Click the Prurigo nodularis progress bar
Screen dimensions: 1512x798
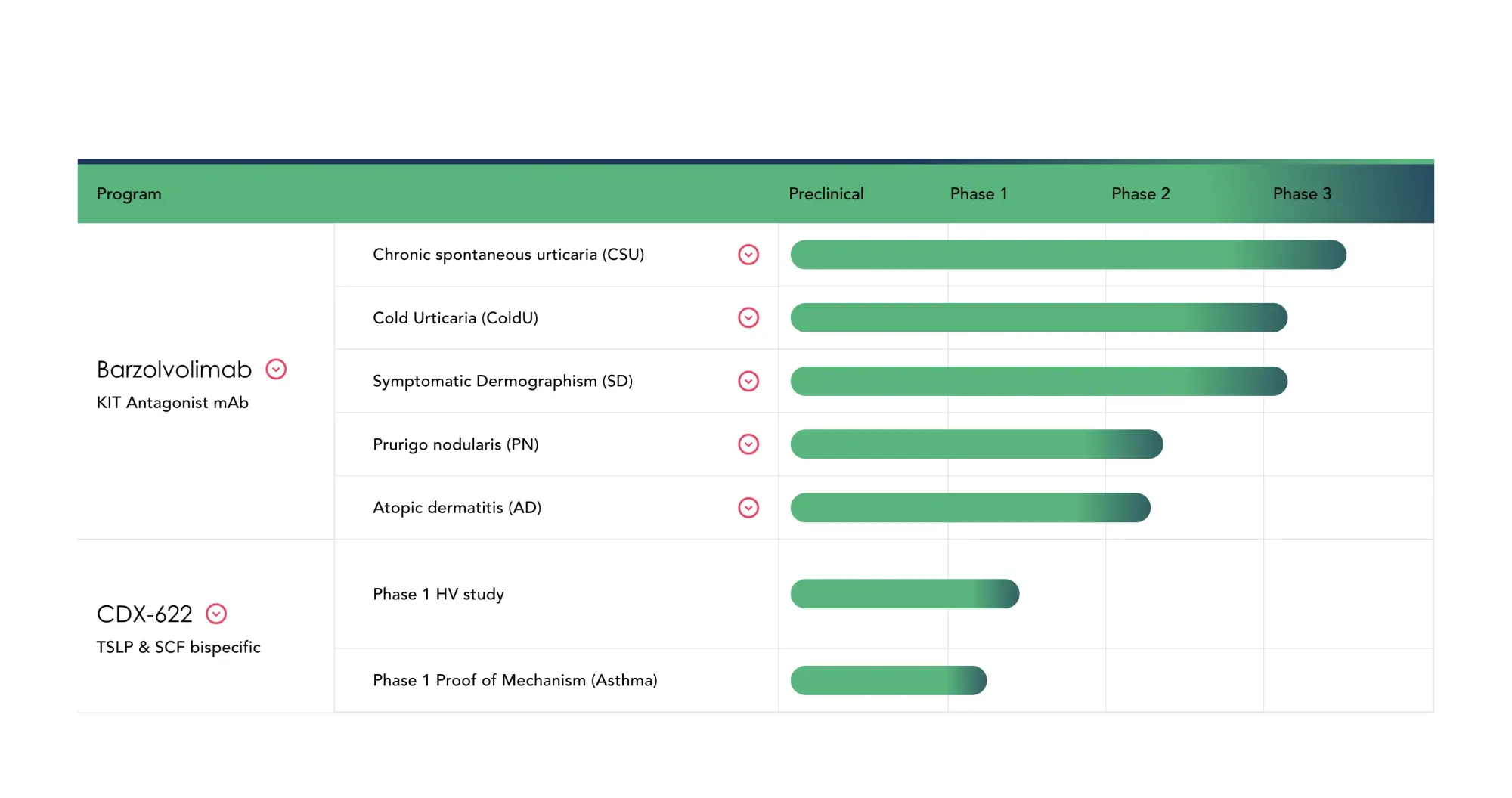977,444
